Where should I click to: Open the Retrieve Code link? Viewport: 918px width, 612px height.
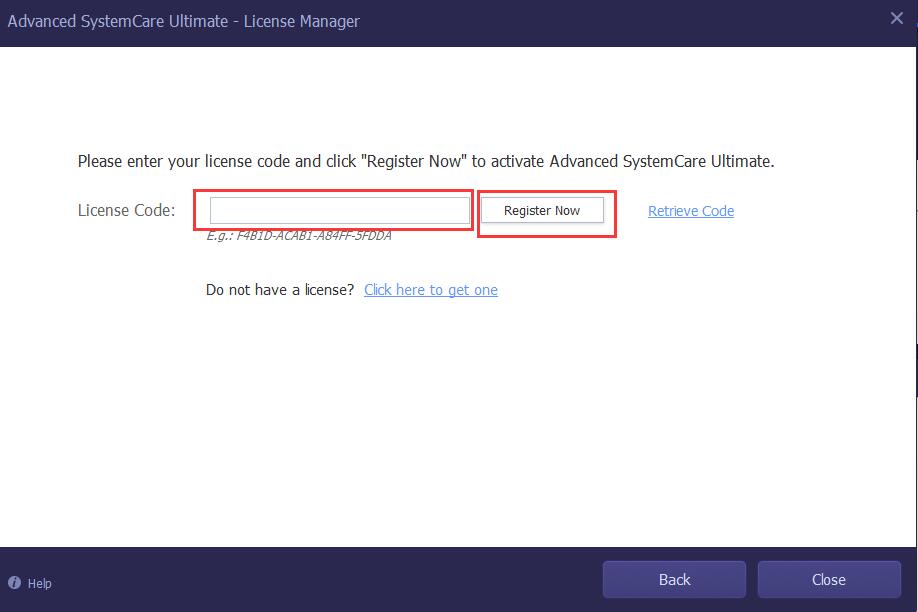[x=691, y=211]
